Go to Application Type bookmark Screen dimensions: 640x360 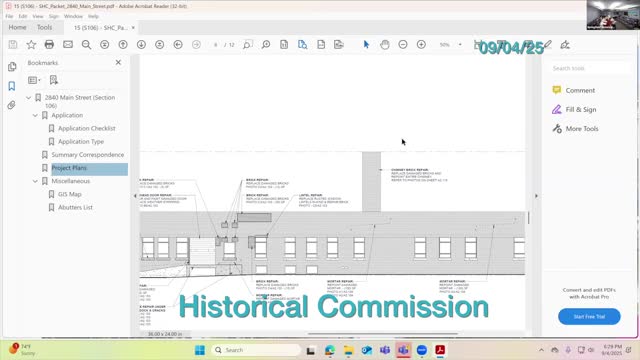click(x=81, y=142)
